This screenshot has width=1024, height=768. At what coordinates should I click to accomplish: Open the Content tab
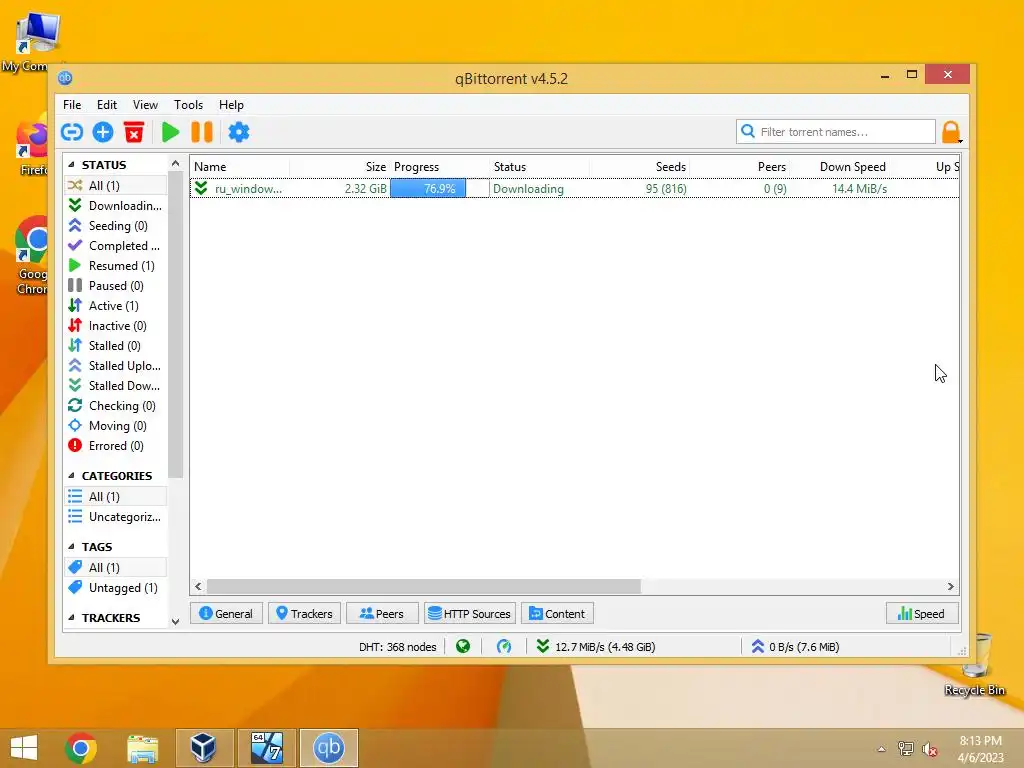(x=557, y=614)
